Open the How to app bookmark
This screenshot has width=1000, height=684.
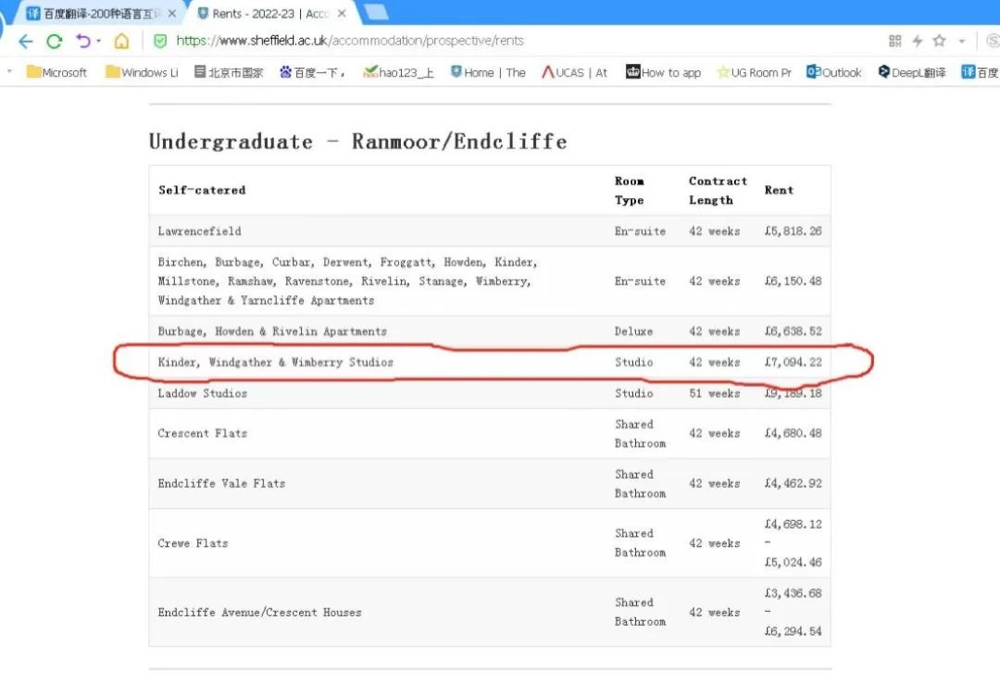pos(663,73)
